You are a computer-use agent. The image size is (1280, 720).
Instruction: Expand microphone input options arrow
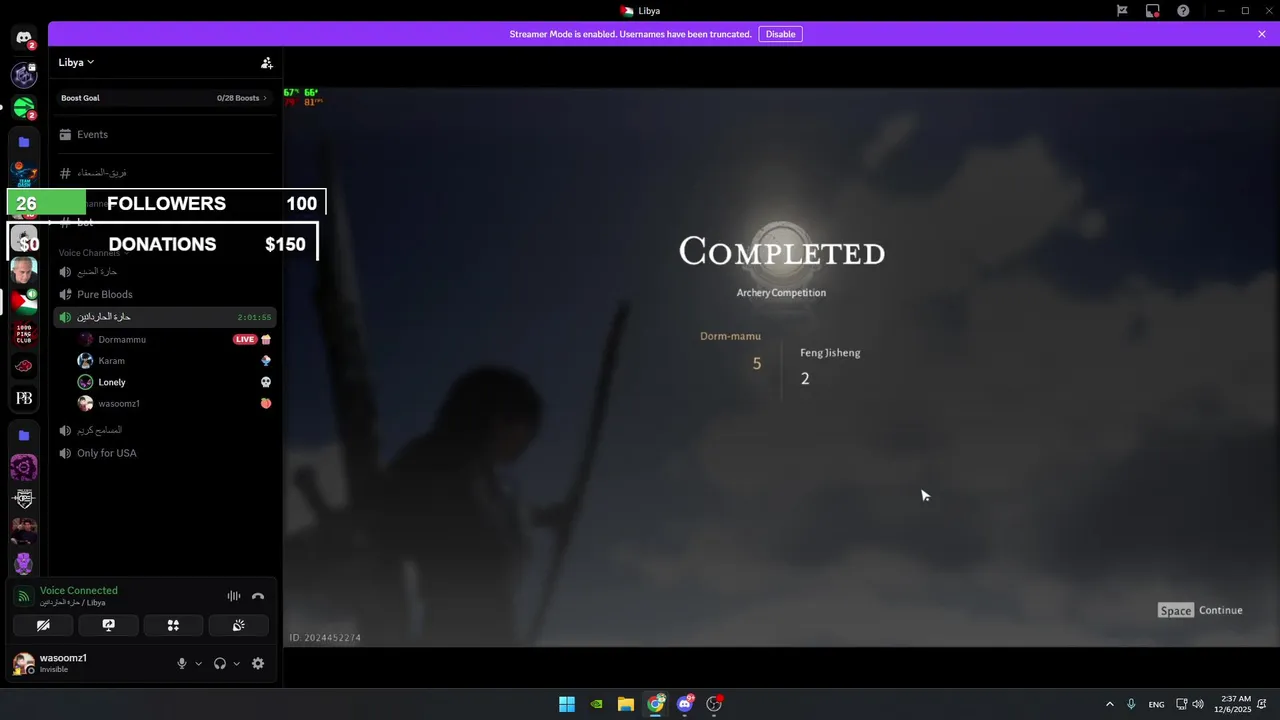[x=198, y=663]
